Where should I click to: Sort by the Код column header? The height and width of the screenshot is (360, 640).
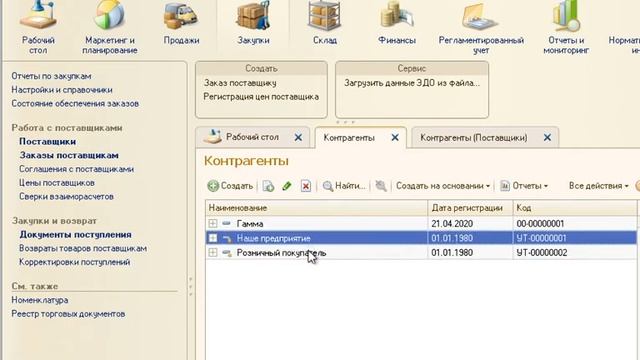click(575, 208)
